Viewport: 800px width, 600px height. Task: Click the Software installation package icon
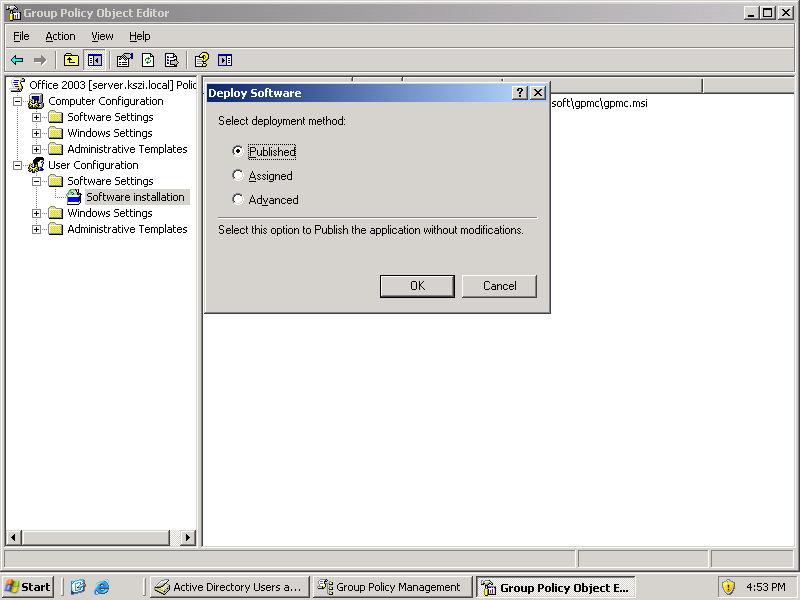[x=74, y=197]
